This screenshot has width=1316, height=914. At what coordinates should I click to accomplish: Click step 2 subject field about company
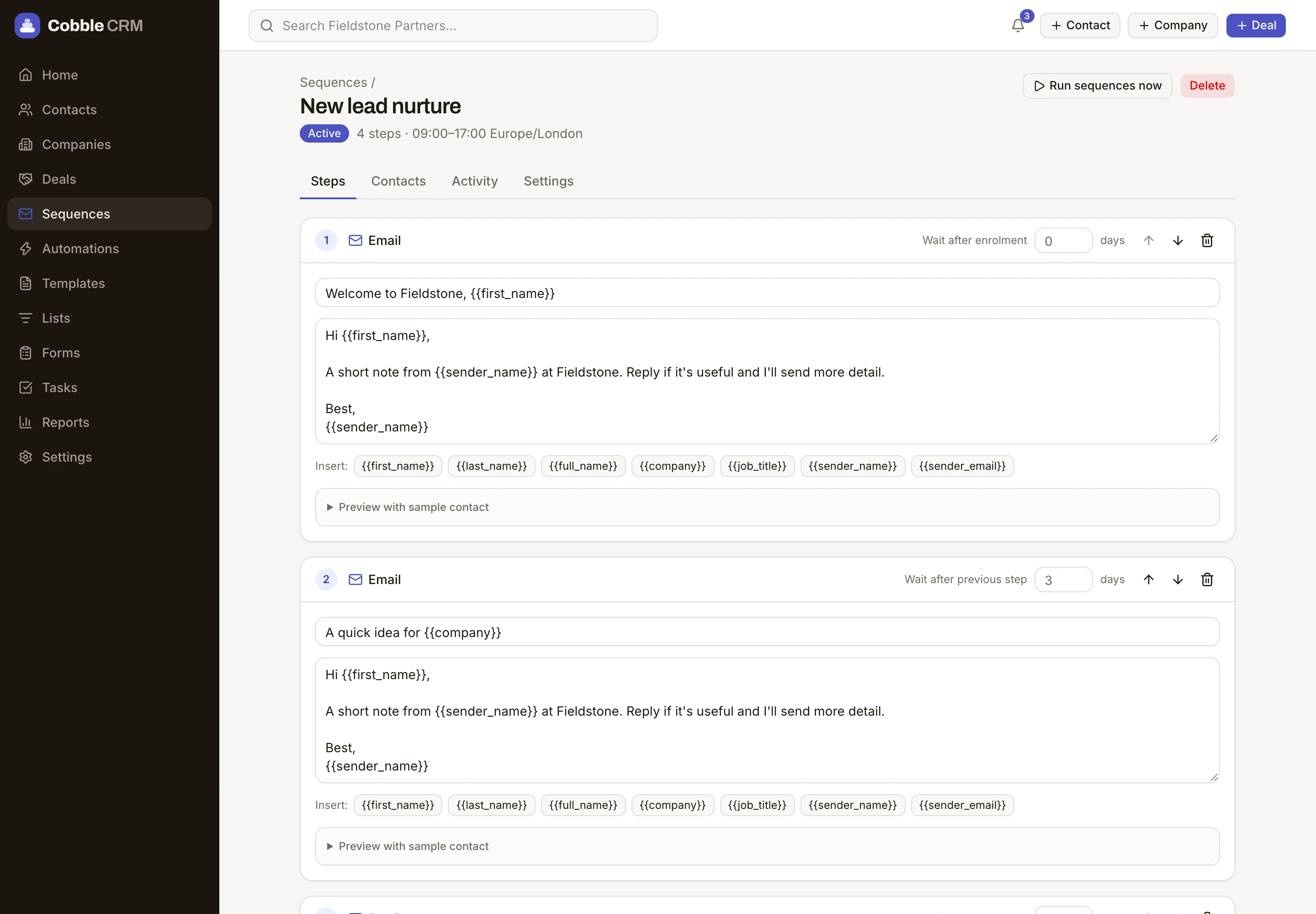[x=767, y=632]
